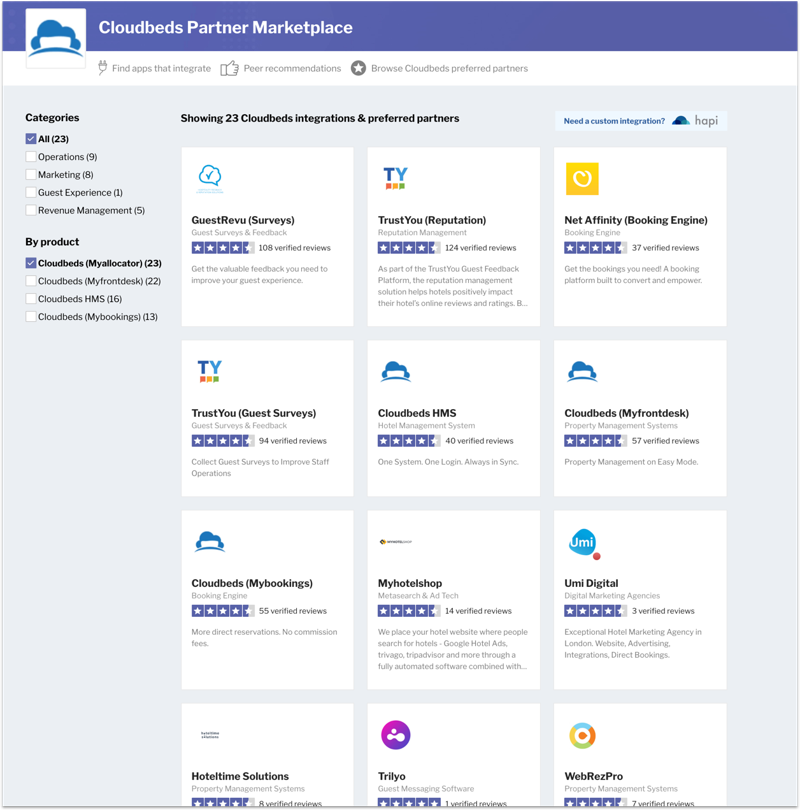Click 14 verified reviews text
Image resolution: width=800 pixels, height=810 pixels.
point(479,611)
